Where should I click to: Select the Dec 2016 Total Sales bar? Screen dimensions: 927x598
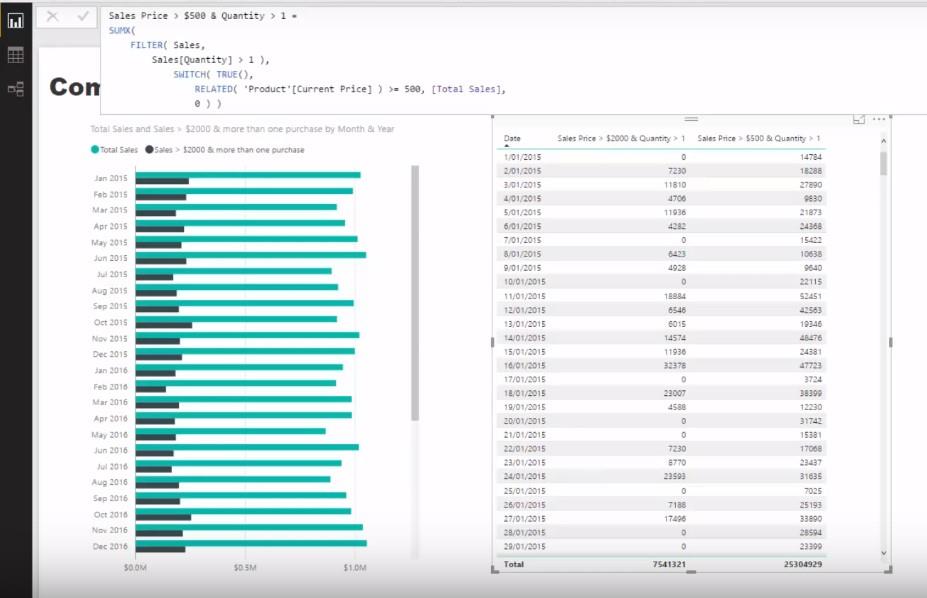pyautogui.click(x=251, y=543)
